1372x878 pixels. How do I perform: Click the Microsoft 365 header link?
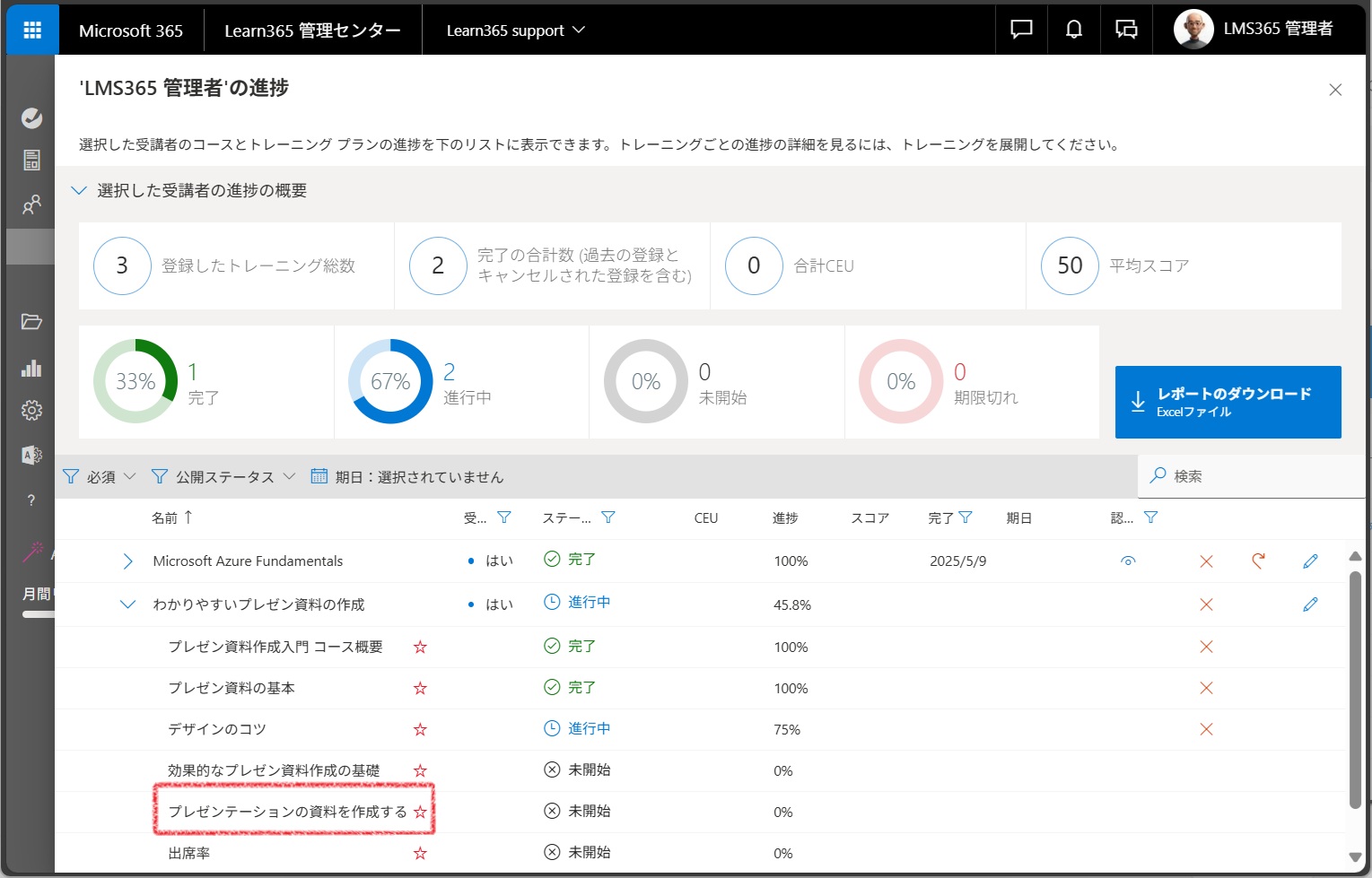[x=131, y=30]
